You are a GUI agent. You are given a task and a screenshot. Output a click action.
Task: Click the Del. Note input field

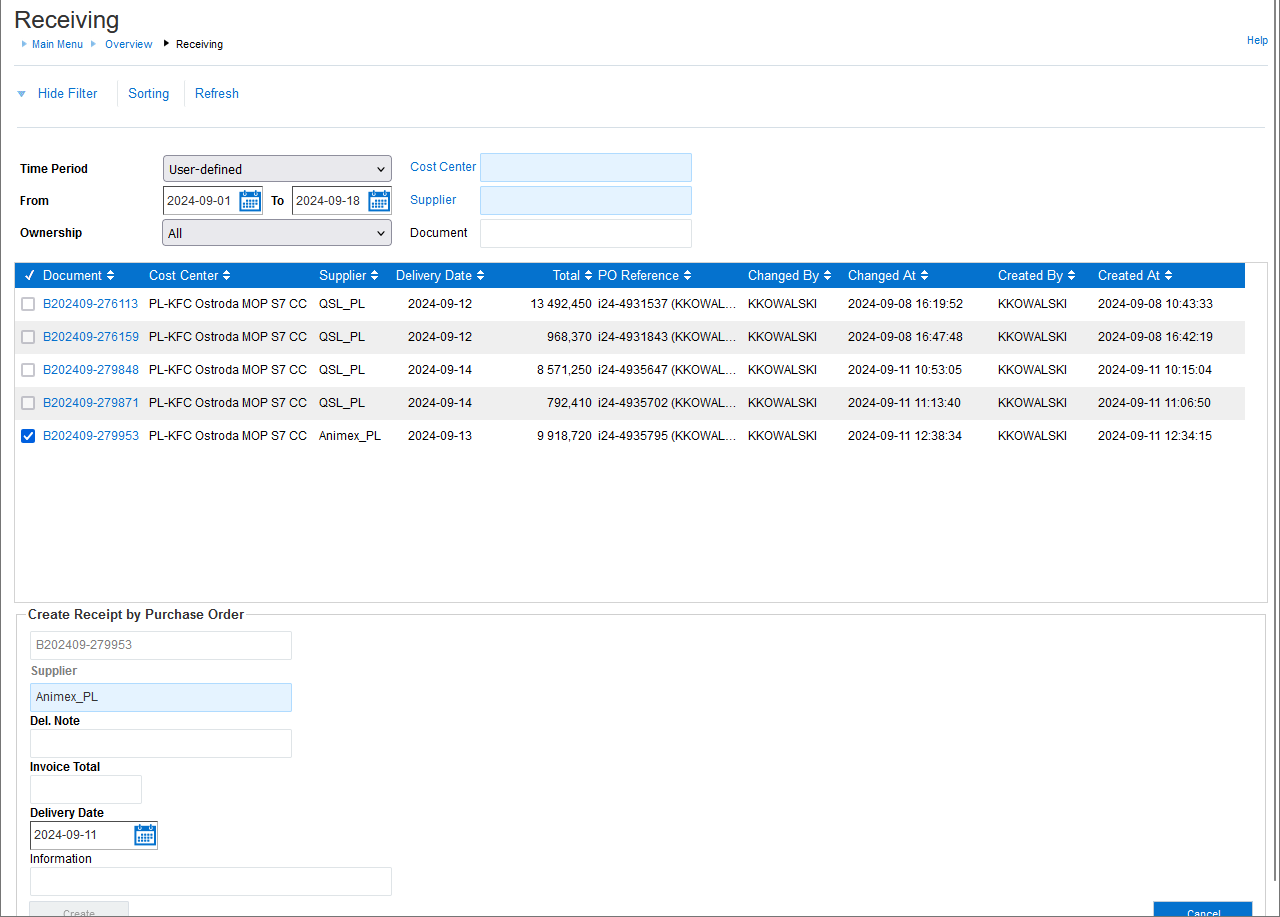pos(161,743)
